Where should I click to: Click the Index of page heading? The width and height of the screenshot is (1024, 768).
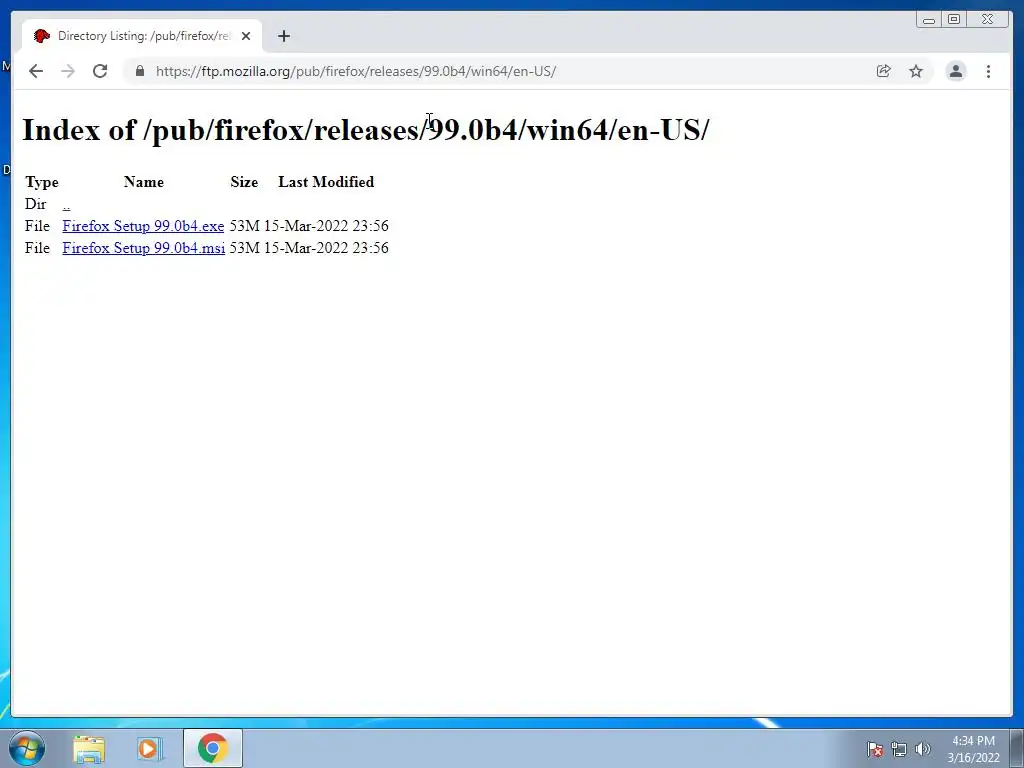click(366, 129)
